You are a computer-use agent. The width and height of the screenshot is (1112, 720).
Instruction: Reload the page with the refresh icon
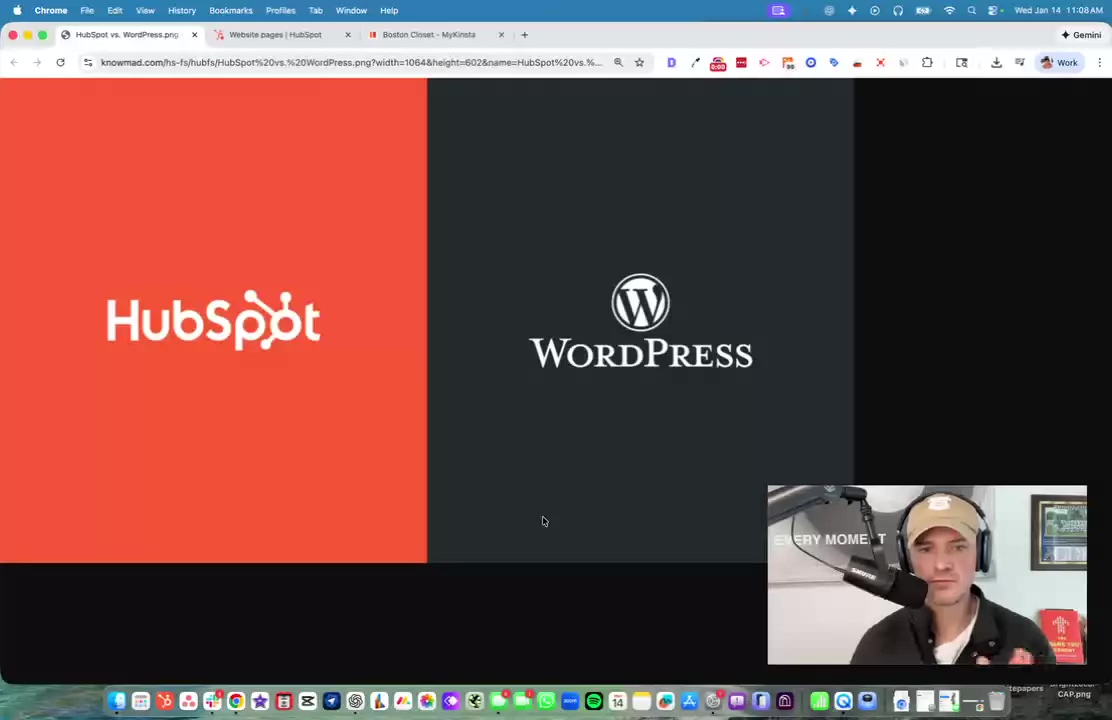click(60, 62)
